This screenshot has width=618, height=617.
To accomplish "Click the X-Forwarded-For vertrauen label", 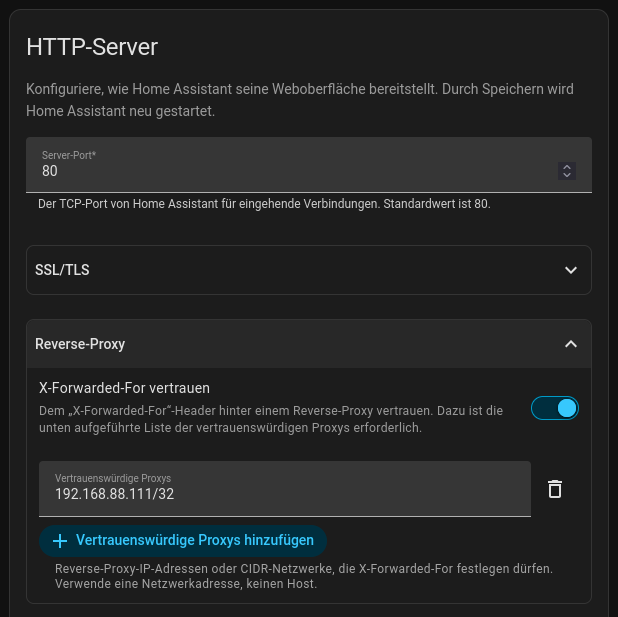I will pyautogui.click(x=124, y=388).
